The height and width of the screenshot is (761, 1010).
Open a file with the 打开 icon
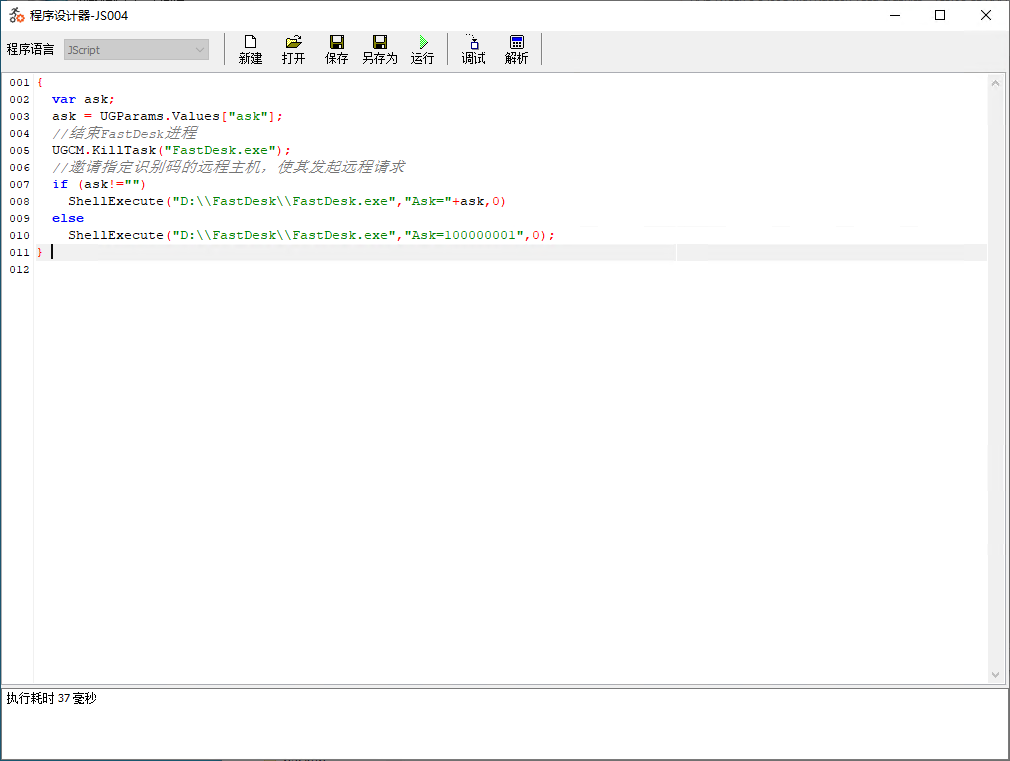tap(293, 50)
